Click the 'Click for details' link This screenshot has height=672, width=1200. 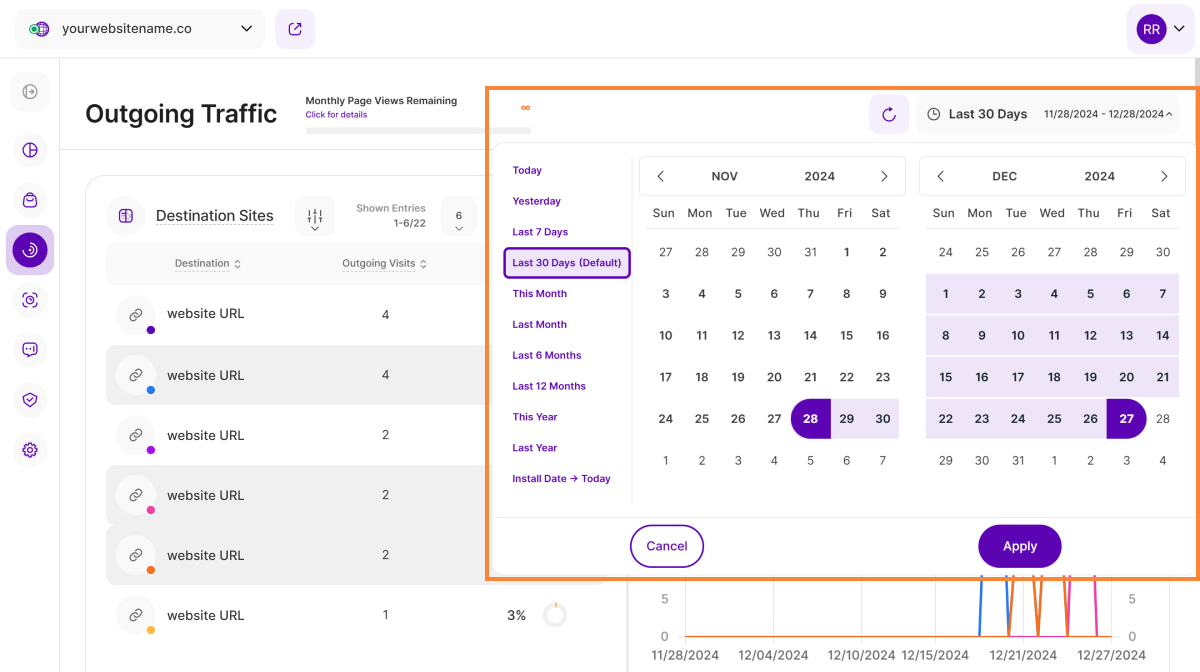click(x=336, y=115)
